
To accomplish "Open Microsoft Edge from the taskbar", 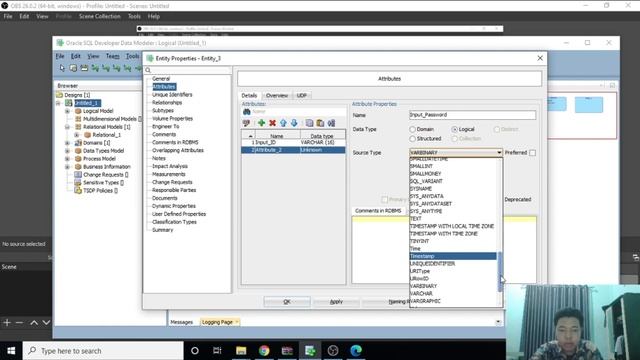I will tap(356, 351).
